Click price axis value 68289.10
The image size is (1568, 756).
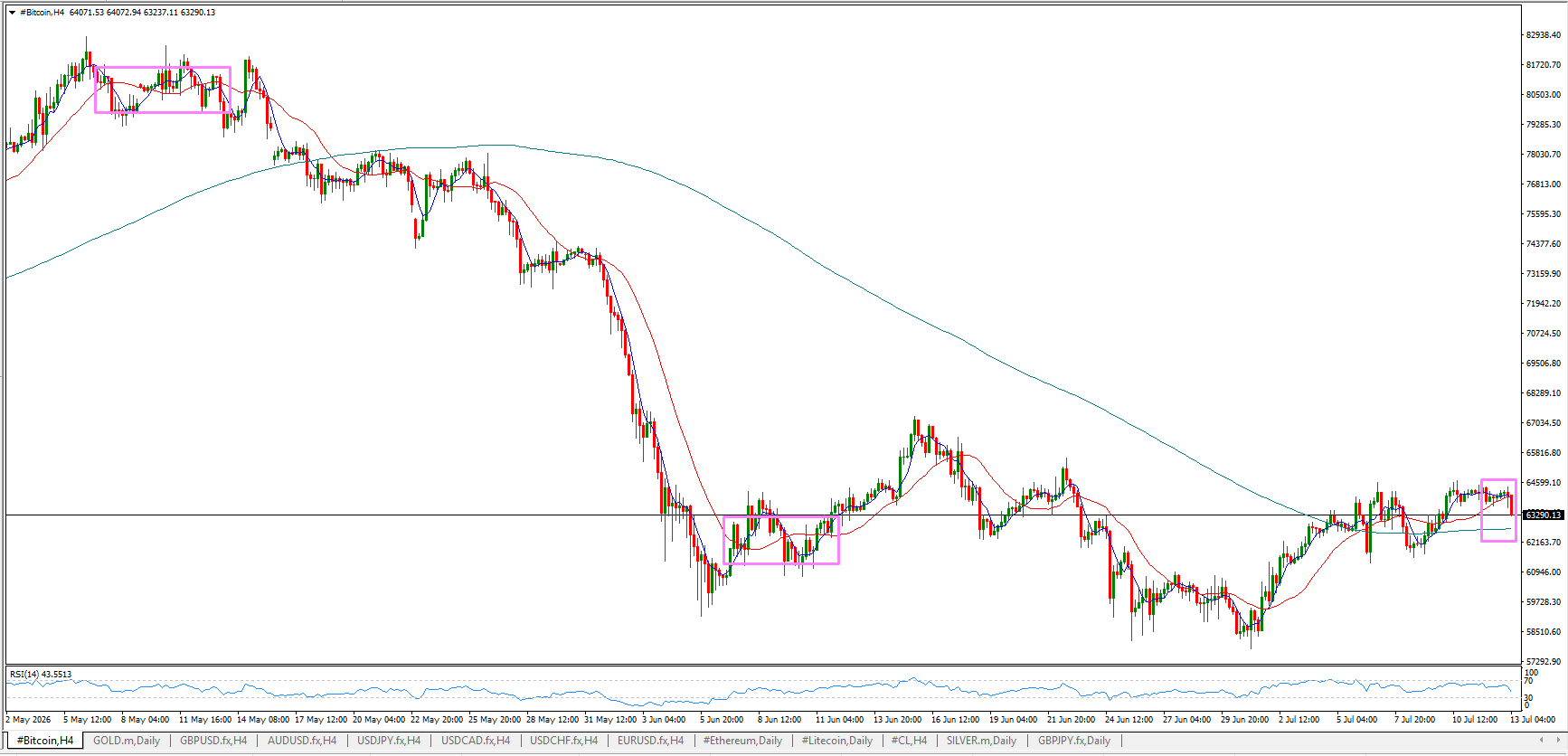(x=1543, y=393)
